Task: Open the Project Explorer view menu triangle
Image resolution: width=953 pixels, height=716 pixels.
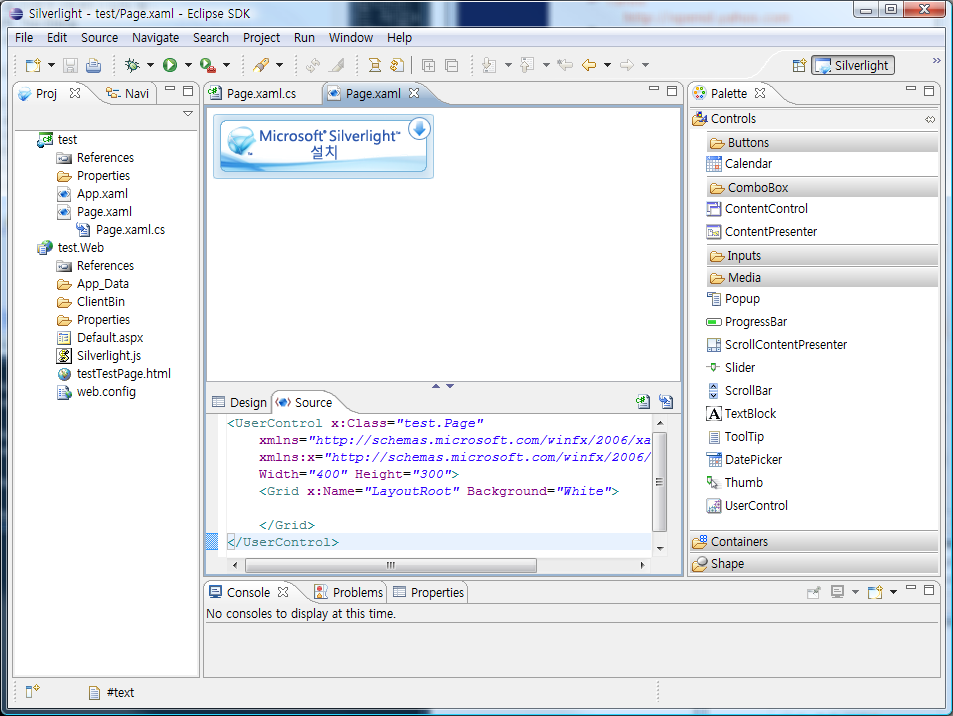Action: tap(188, 114)
